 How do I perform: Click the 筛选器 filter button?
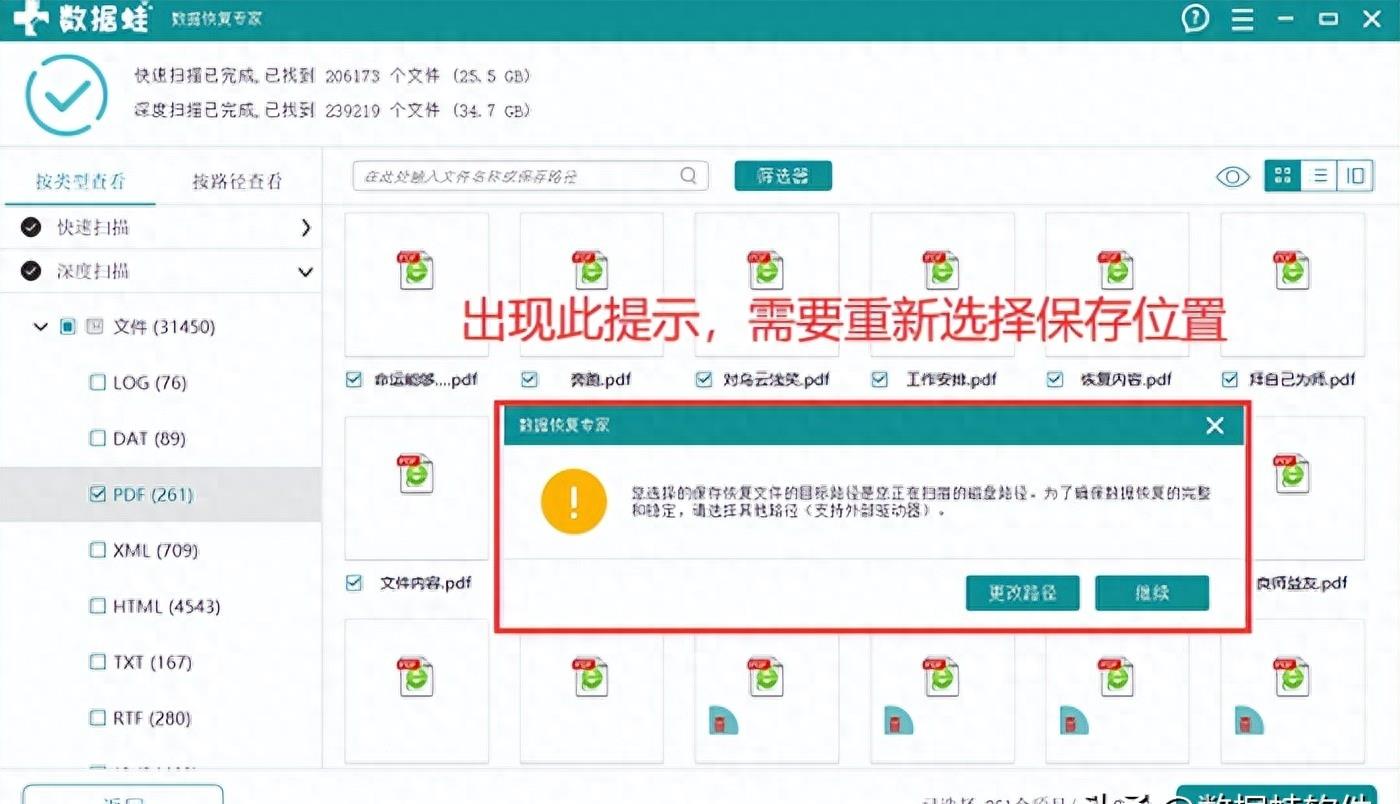(x=783, y=175)
